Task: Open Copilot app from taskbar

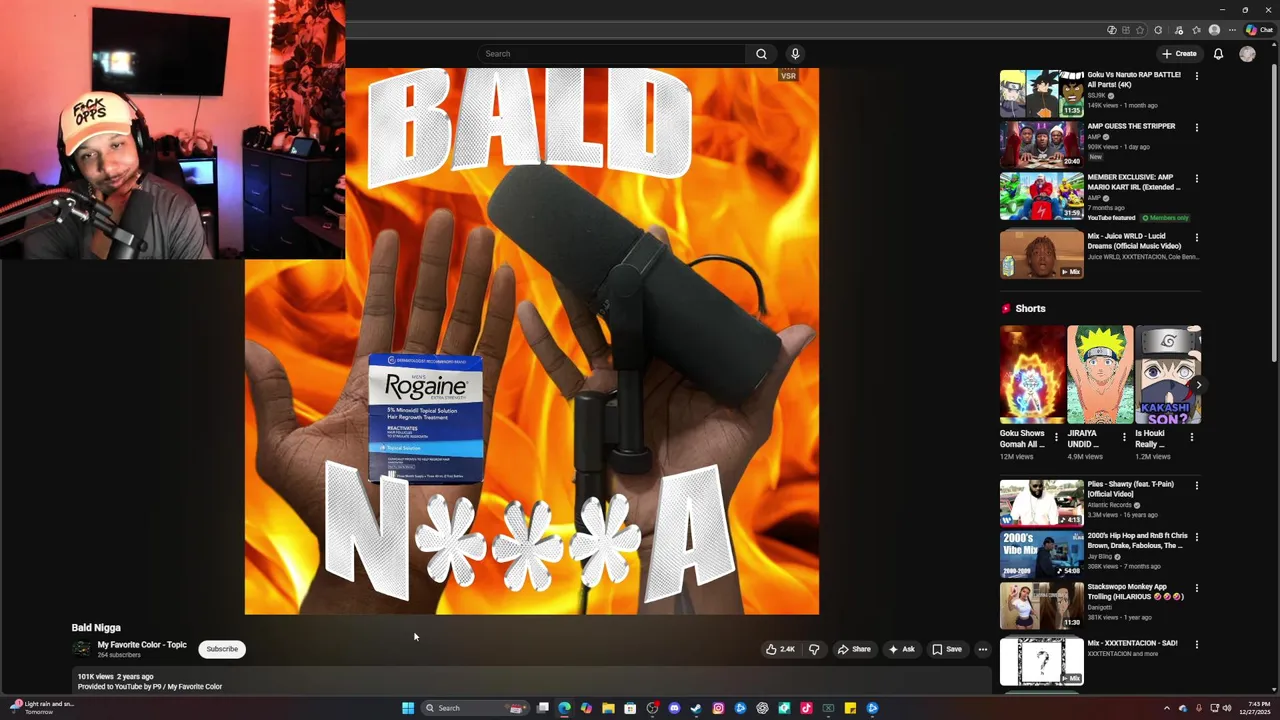Action: tap(586, 708)
